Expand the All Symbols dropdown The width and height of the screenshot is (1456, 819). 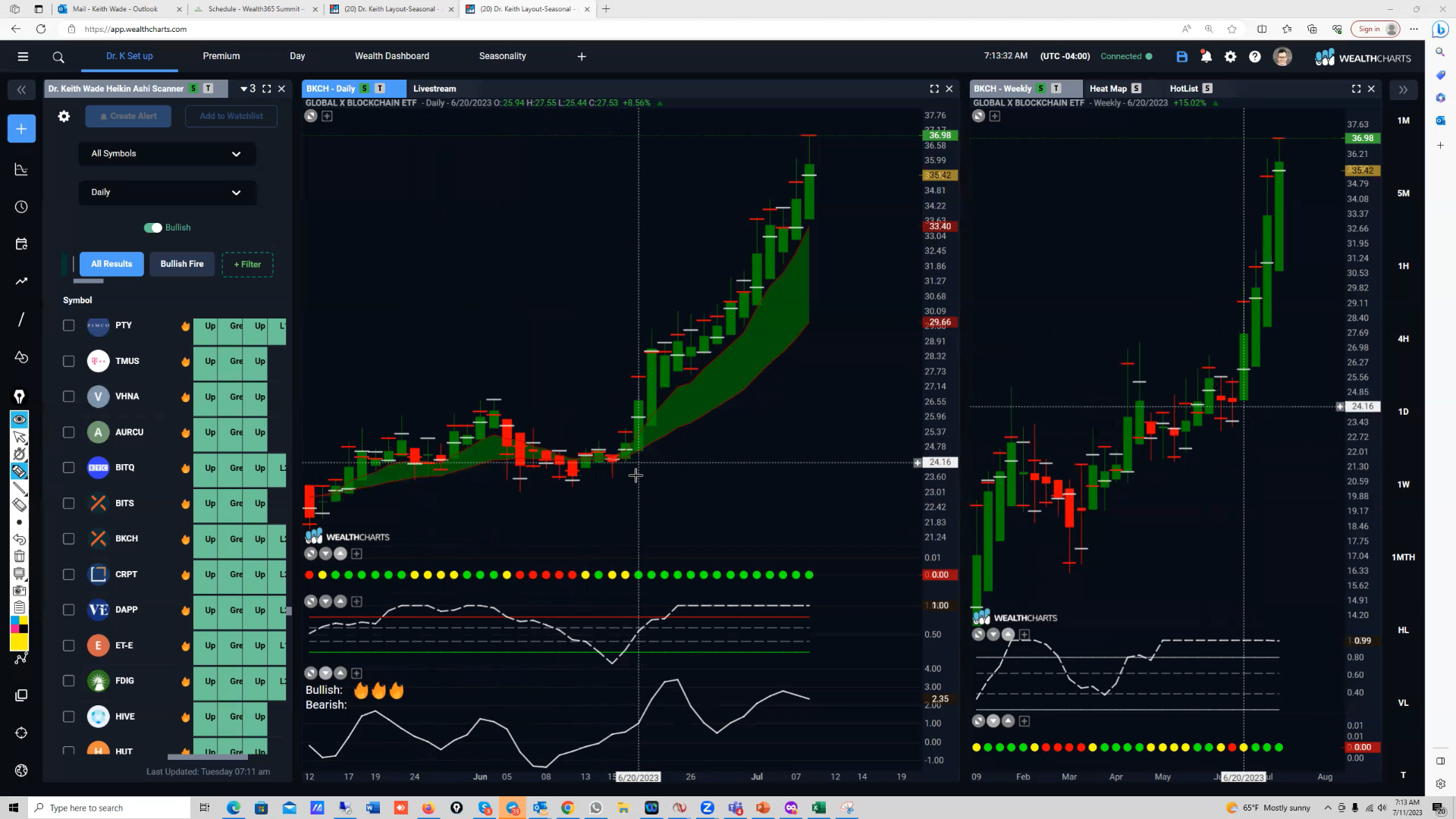click(167, 154)
